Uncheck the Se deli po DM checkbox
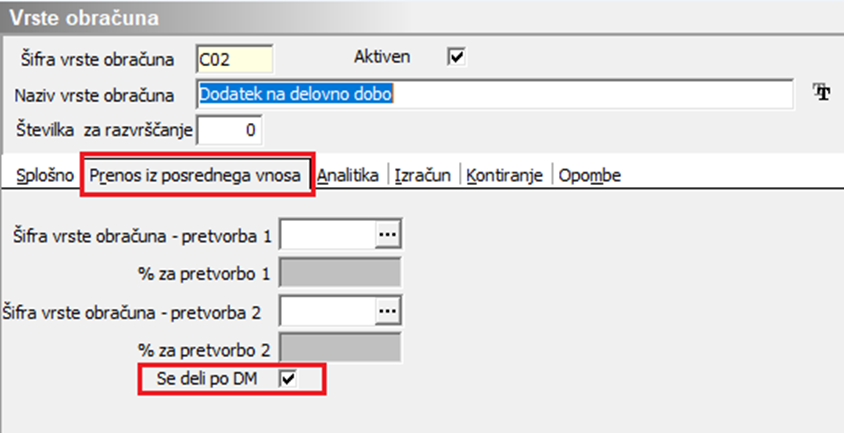This screenshot has height=433, width=844. point(288,379)
